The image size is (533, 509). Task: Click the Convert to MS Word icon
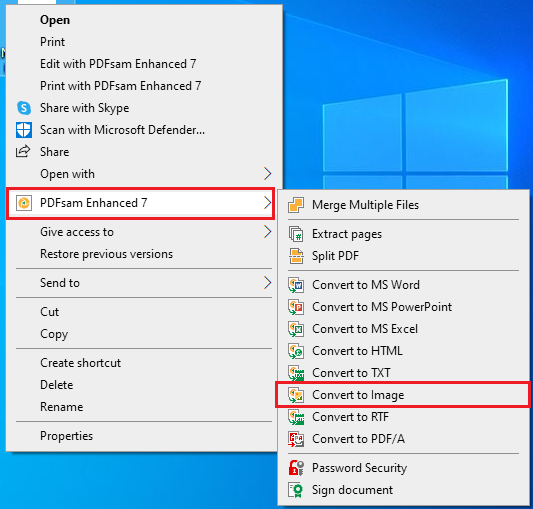point(296,285)
